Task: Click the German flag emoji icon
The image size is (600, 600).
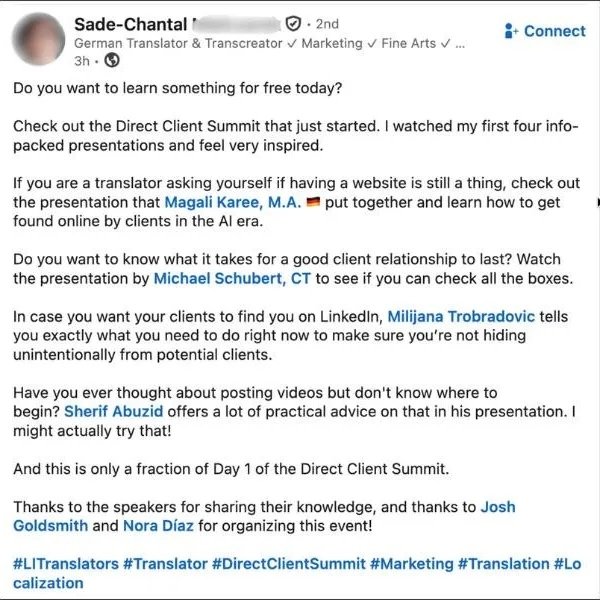Action: point(313,202)
